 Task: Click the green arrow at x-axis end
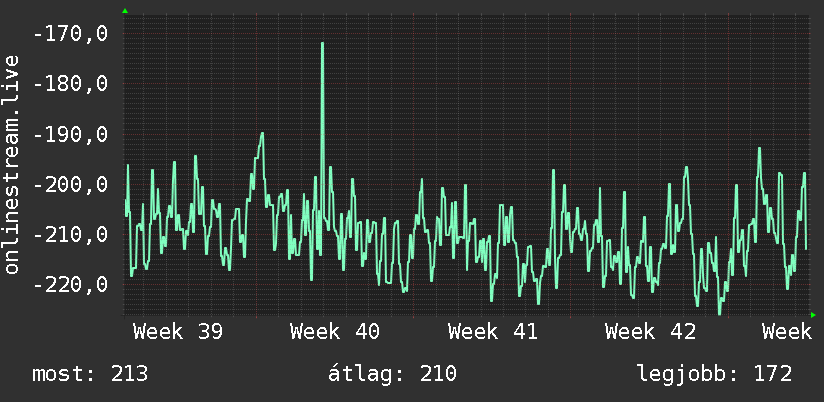click(813, 315)
